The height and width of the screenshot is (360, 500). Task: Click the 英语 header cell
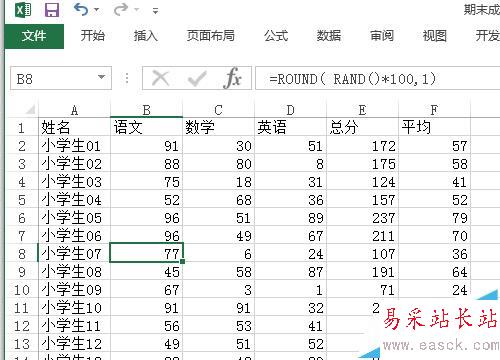(290, 127)
